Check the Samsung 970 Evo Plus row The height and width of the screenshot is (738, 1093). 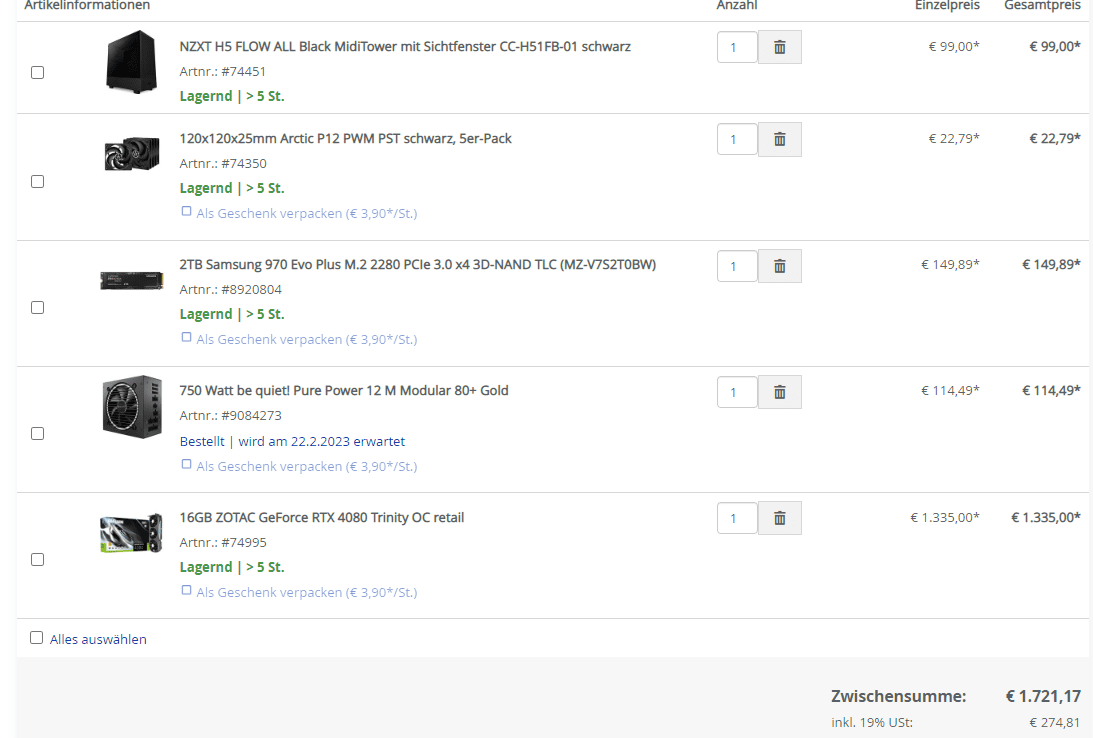coord(38,307)
